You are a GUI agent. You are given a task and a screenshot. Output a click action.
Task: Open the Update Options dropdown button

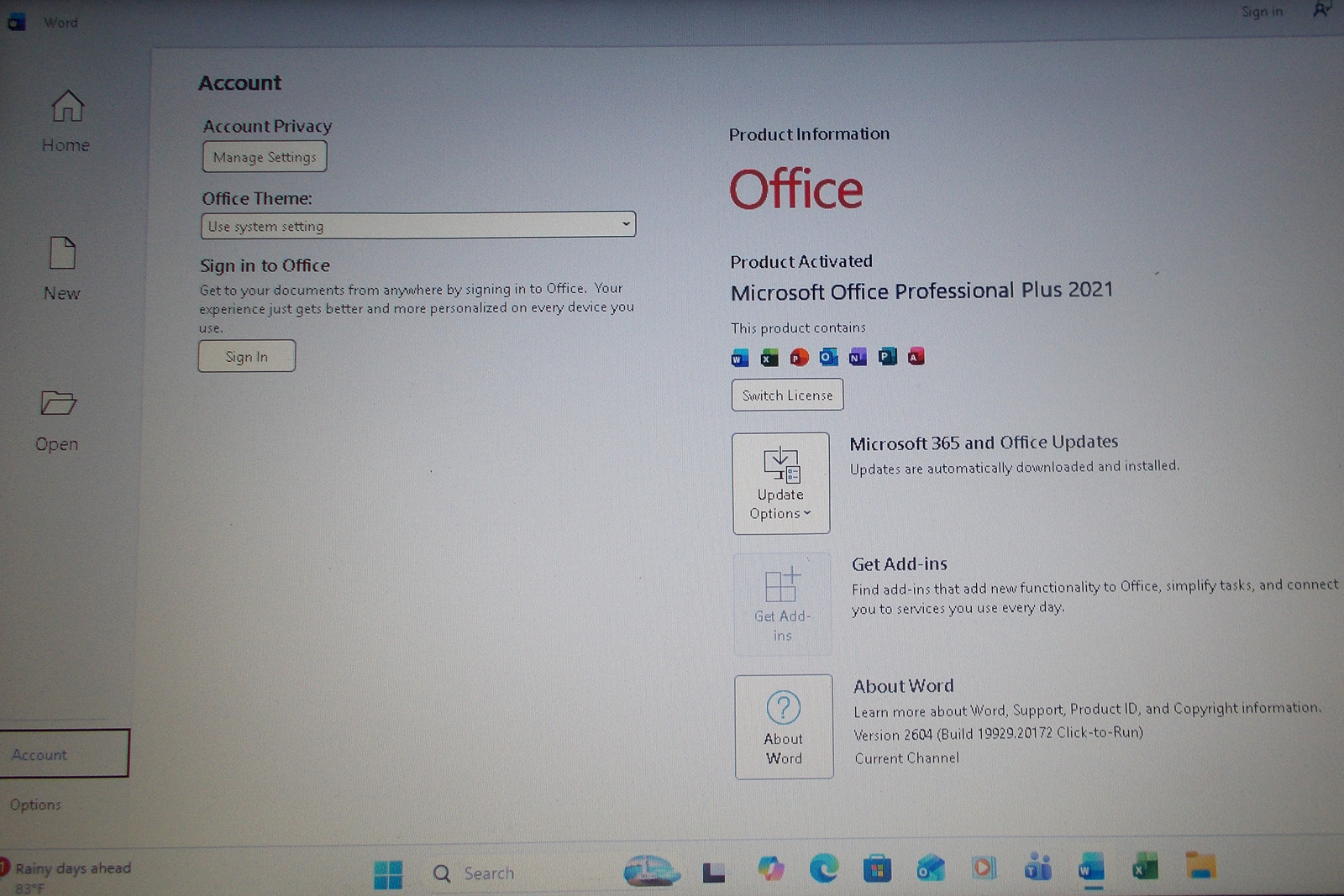pos(780,483)
